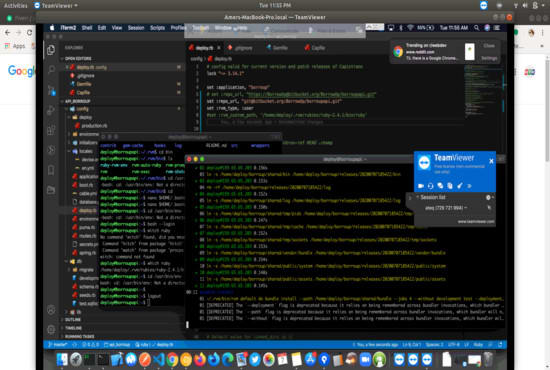Screen dimensions: 550x370
Task: Open Visual Studio Code from the dock
Action: pyautogui.click(x=159, y=359)
